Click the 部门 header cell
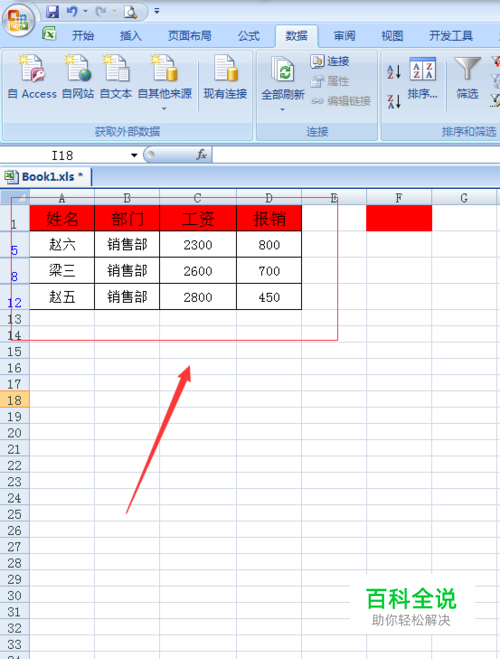The image size is (500, 659). [x=127, y=218]
